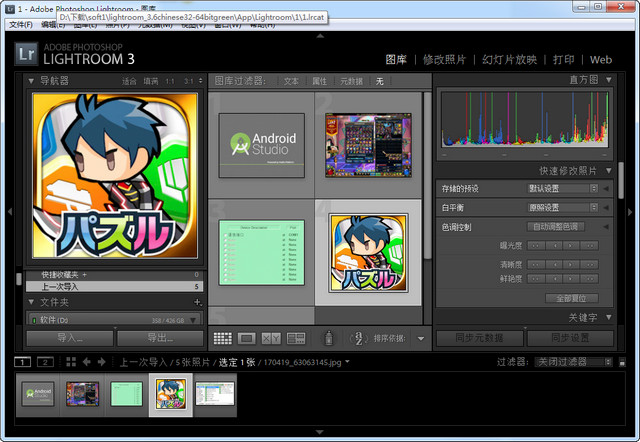Enable 文本 library filter
This screenshot has height=442, width=640.
291,81
